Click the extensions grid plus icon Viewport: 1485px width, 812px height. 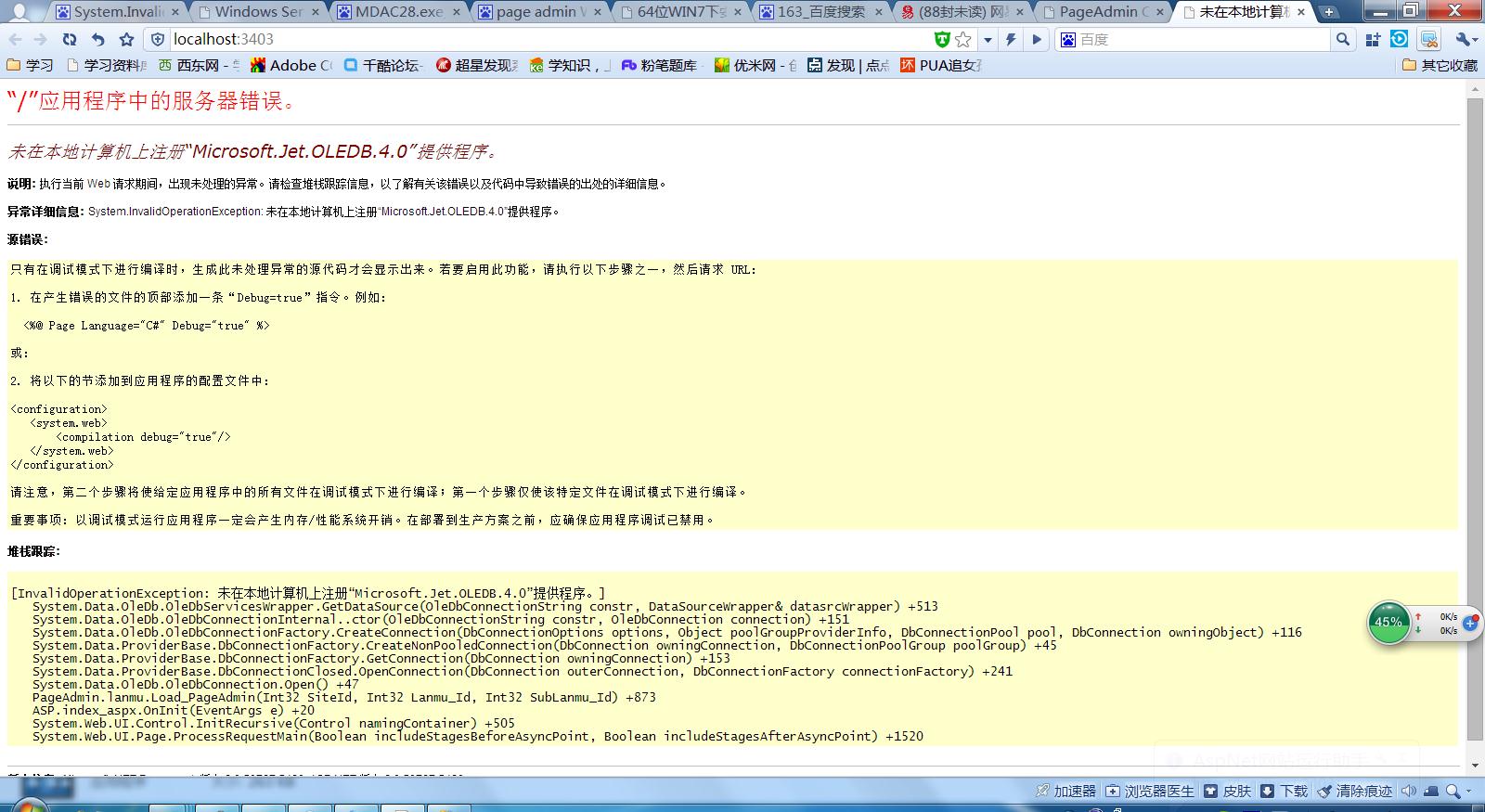click(1374, 39)
